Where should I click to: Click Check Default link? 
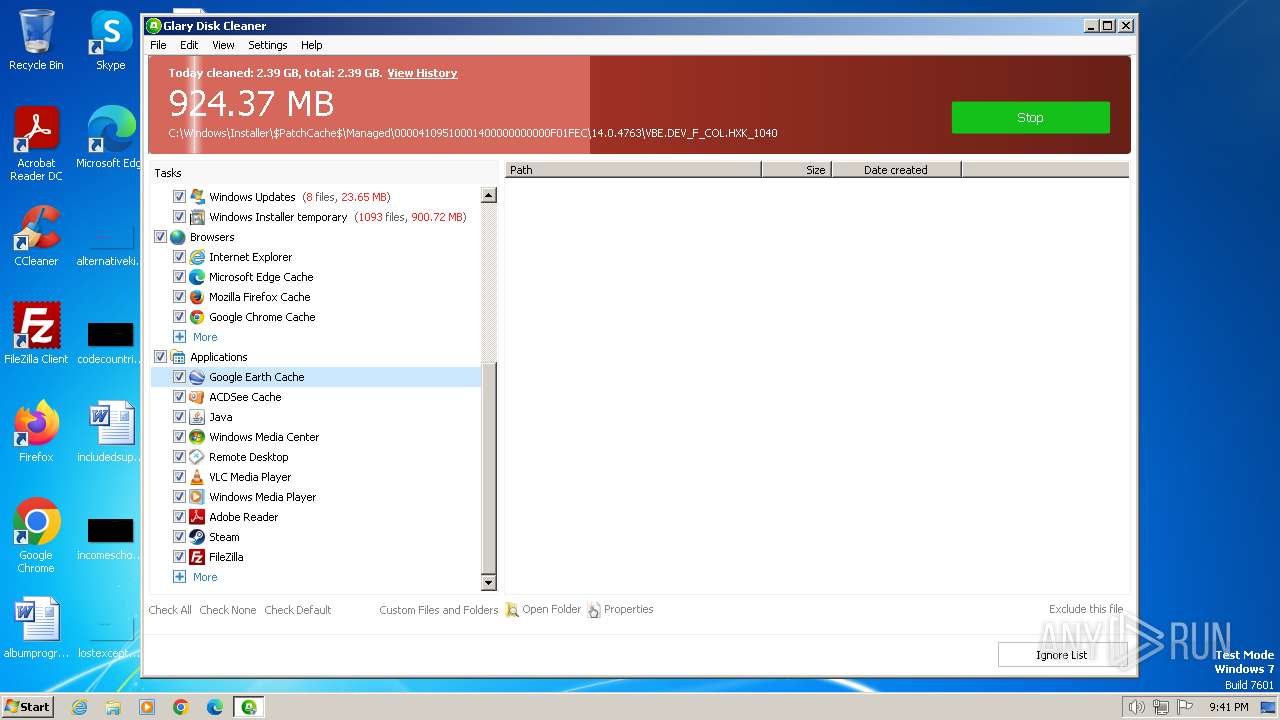pyautogui.click(x=297, y=610)
